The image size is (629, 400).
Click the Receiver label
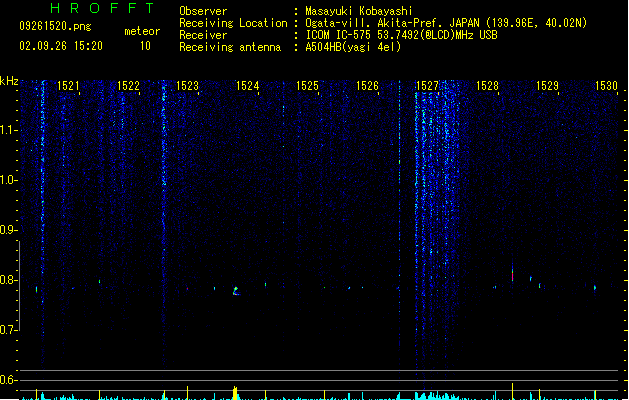(x=203, y=35)
